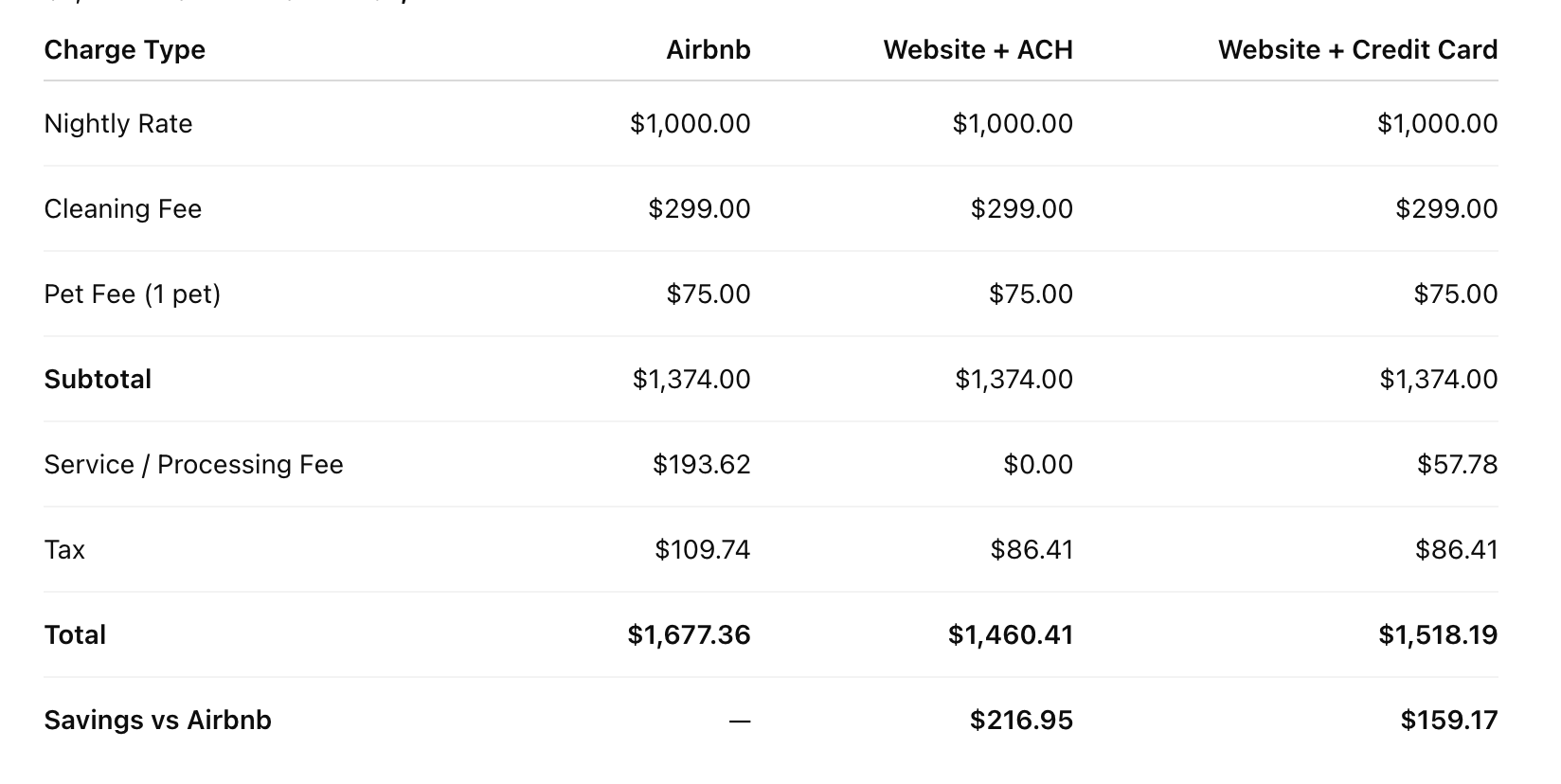Click the Cleaning Fee row label
Screen dimensions: 1561x784
click(123, 209)
